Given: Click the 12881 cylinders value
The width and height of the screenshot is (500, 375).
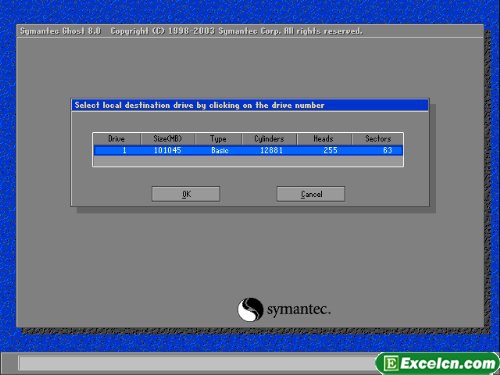Looking at the screenshot, I should [x=271, y=150].
